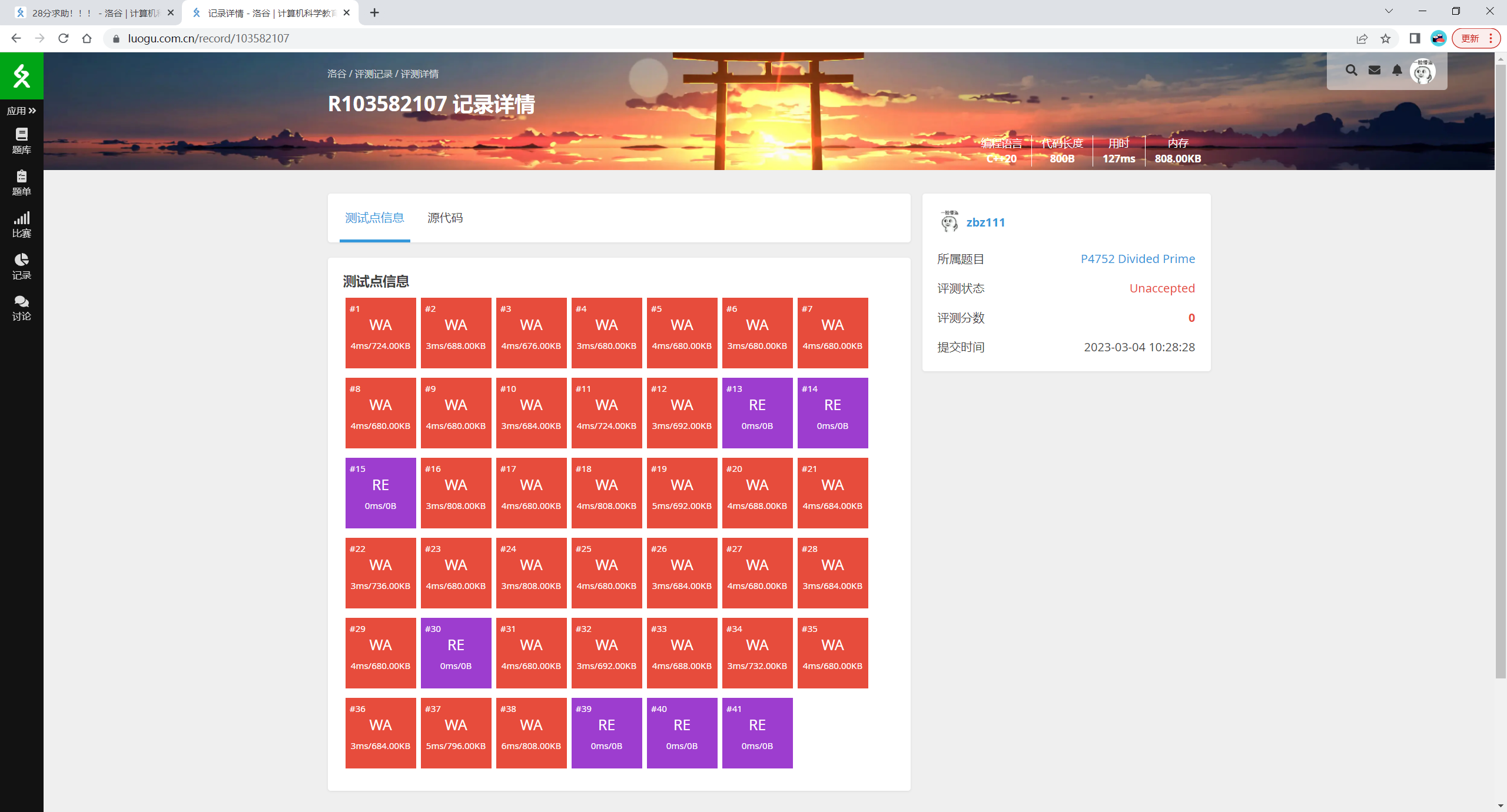Share this page icon
The height and width of the screenshot is (812, 1507).
tap(1362, 38)
